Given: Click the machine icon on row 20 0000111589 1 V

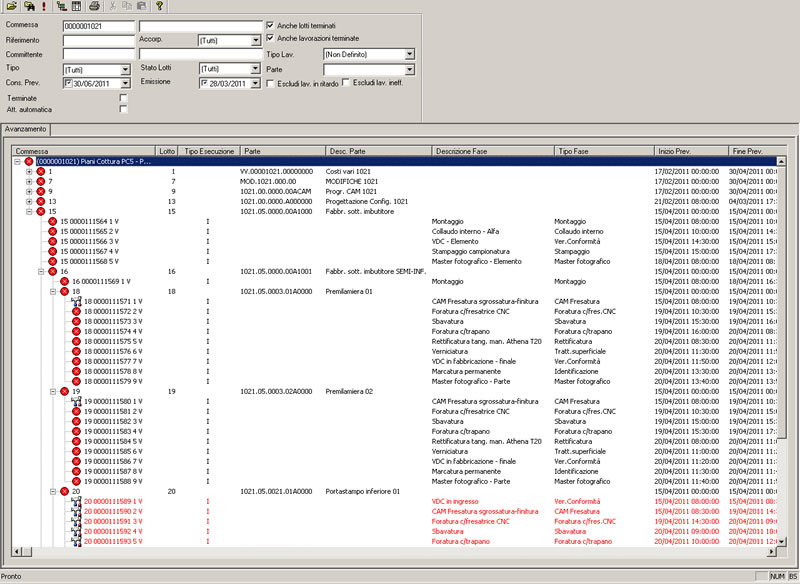Looking at the screenshot, I should 76,501.
